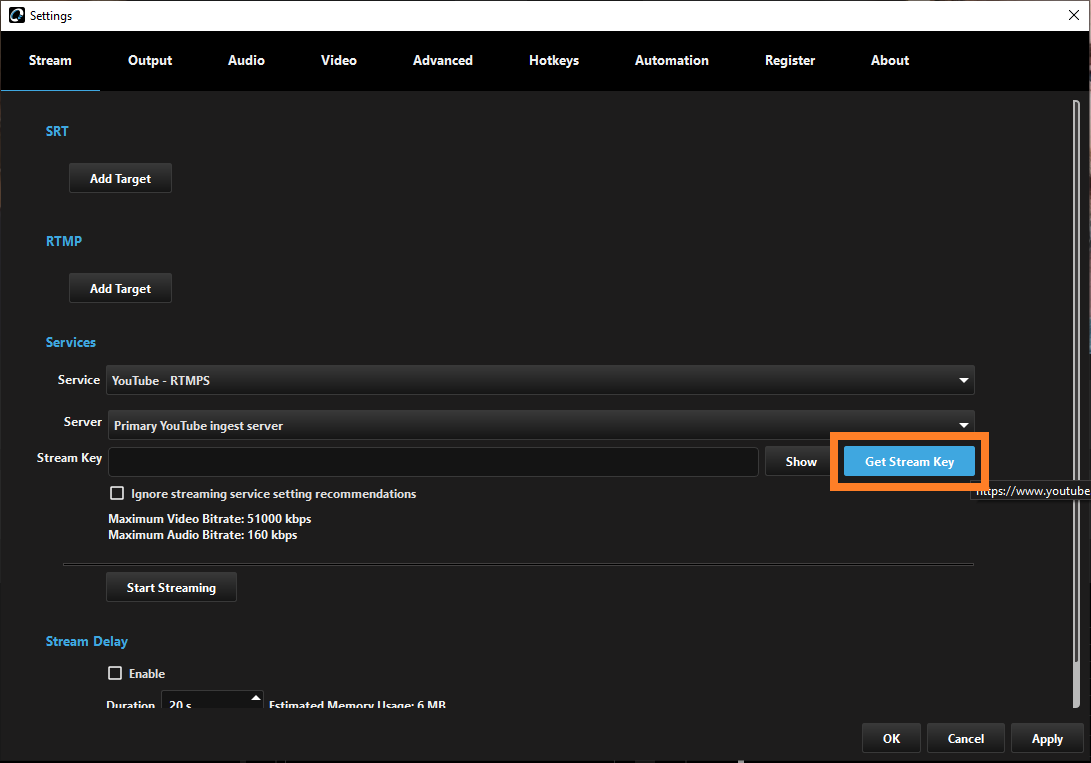Select the Hotkeys tab
This screenshot has height=763, width=1091.
(x=554, y=61)
